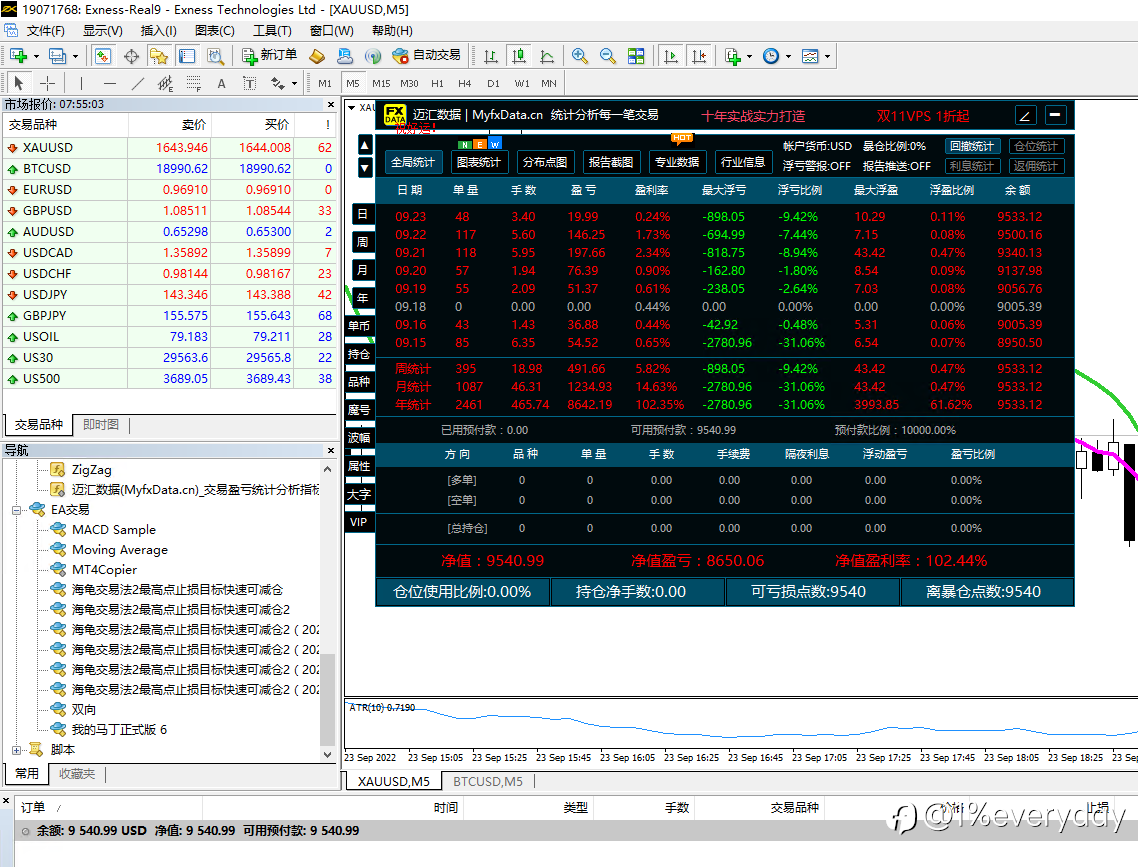Open the 文件(F) menu
Image resolution: width=1138 pixels, height=867 pixels.
tap(46, 30)
